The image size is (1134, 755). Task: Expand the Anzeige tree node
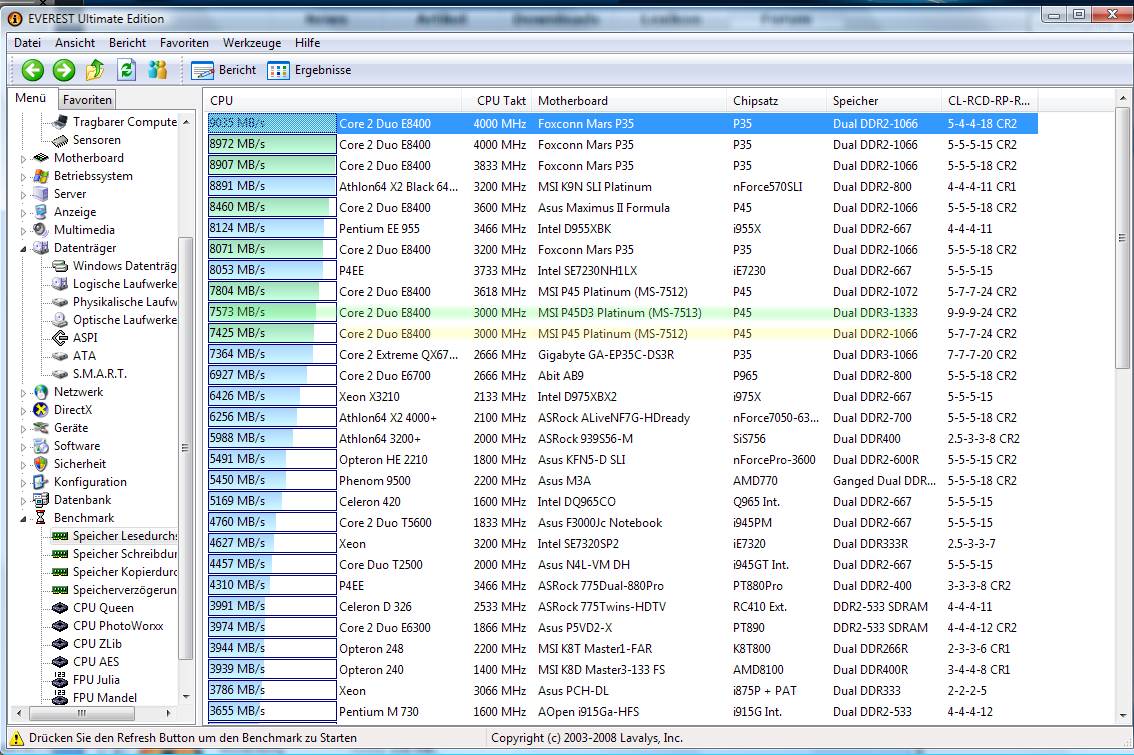pos(23,213)
